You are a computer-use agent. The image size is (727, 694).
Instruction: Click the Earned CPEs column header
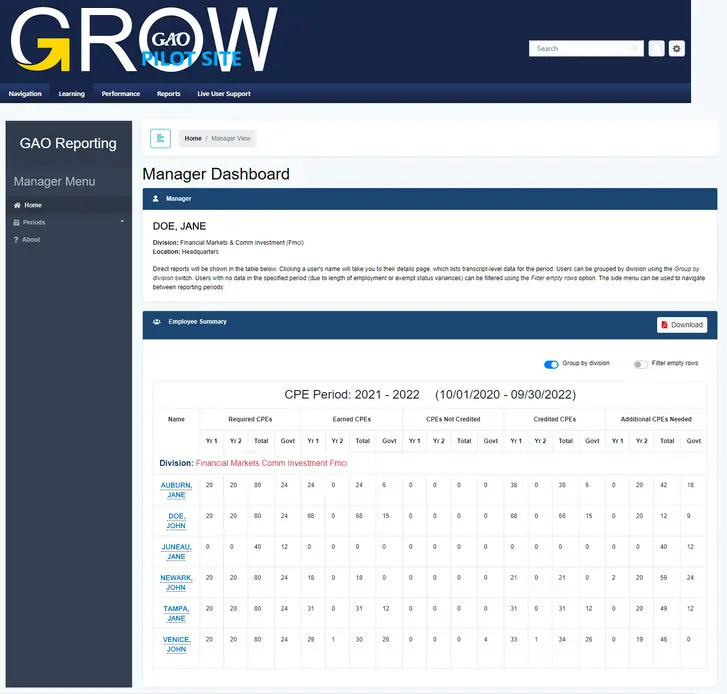351,419
